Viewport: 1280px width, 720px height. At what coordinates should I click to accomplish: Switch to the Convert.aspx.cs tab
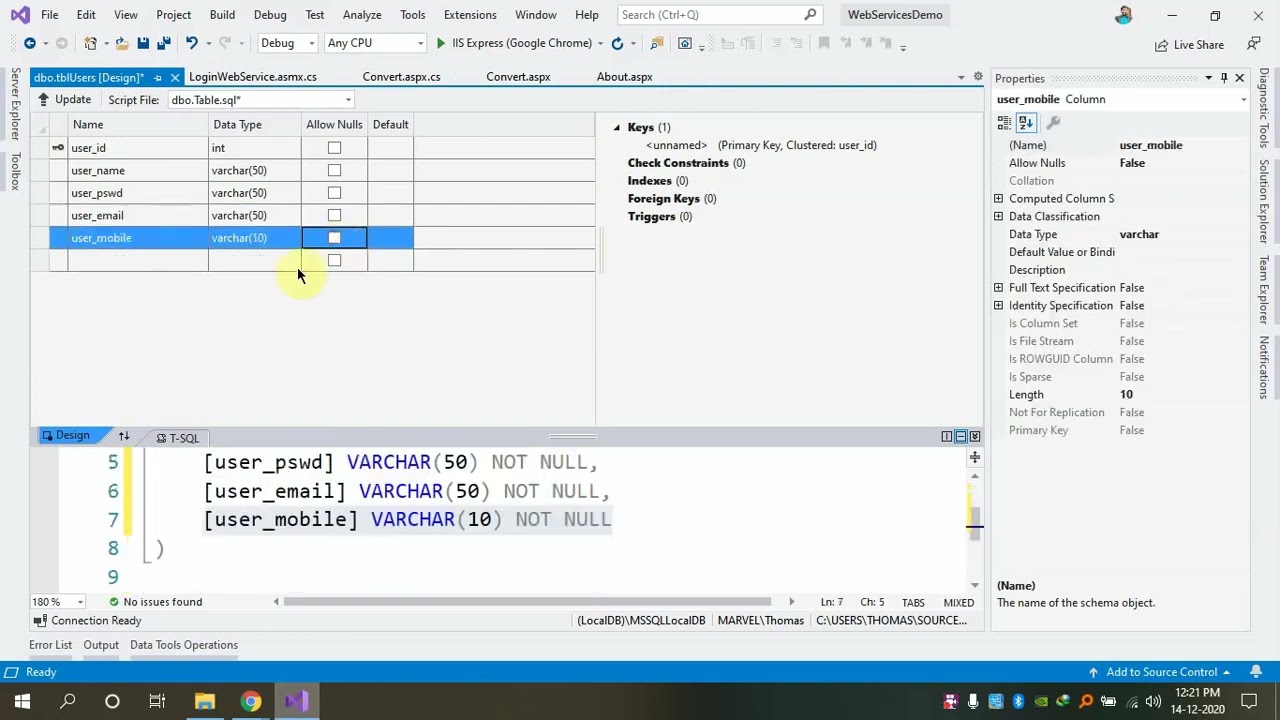pos(401,77)
